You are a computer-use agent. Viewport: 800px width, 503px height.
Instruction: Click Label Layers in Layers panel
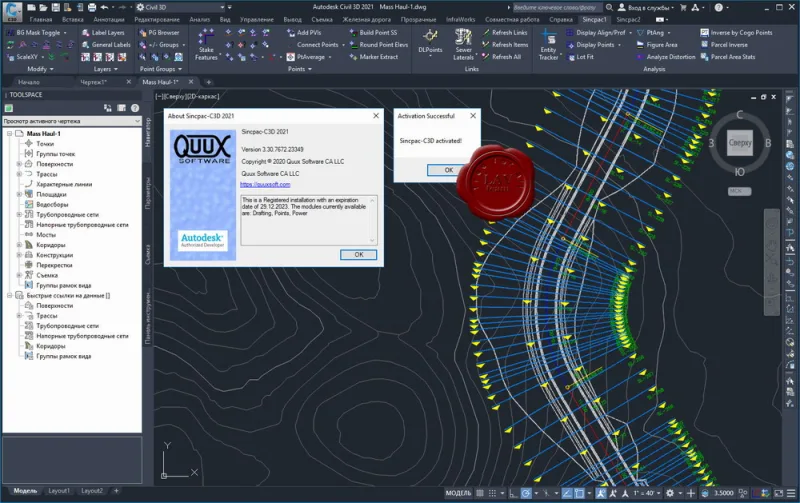click(x=103, y=32)
